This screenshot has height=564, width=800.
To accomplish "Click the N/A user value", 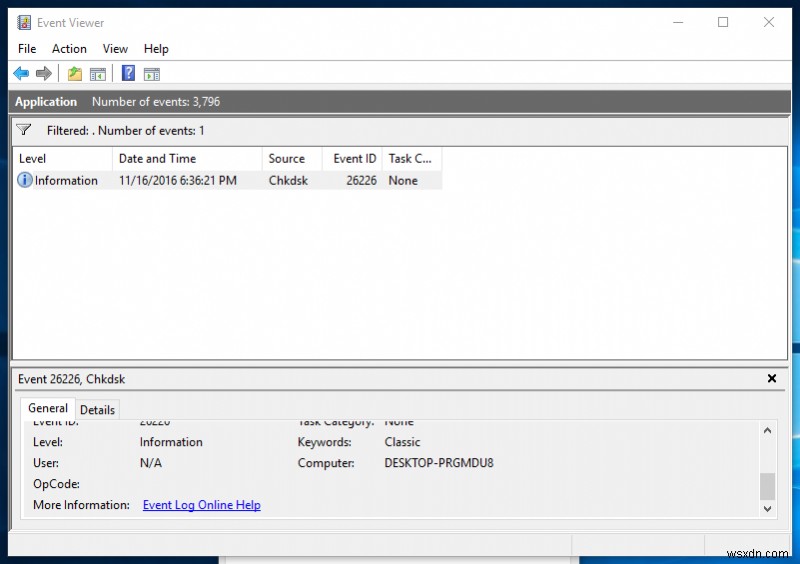I will click(x=151, y=463).
